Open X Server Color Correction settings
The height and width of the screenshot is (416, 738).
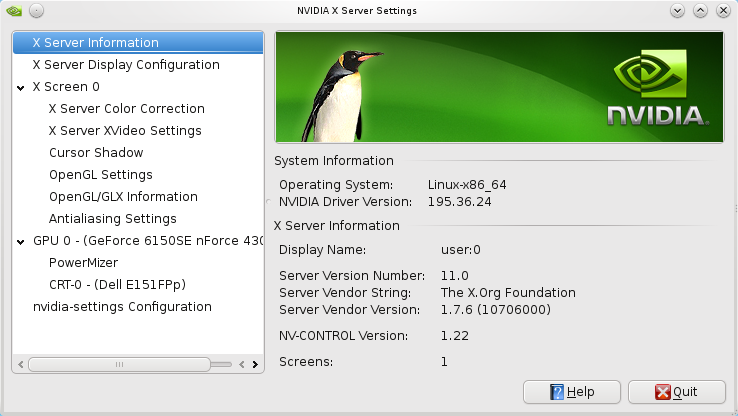pyautogui.click(x=126, y=109)
